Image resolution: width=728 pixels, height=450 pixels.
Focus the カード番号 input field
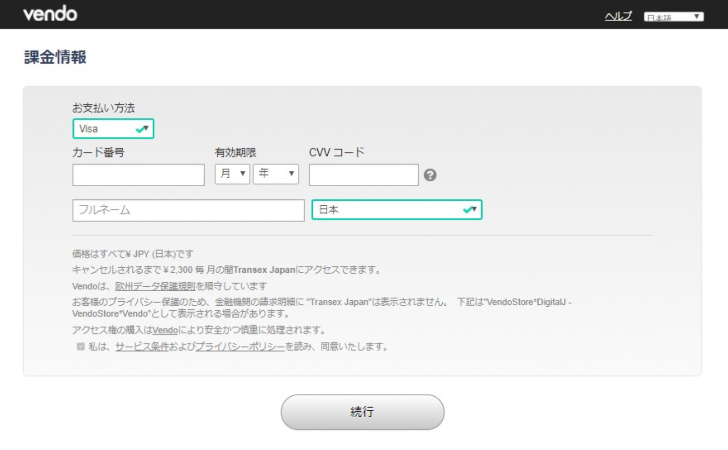pos(138,175)
